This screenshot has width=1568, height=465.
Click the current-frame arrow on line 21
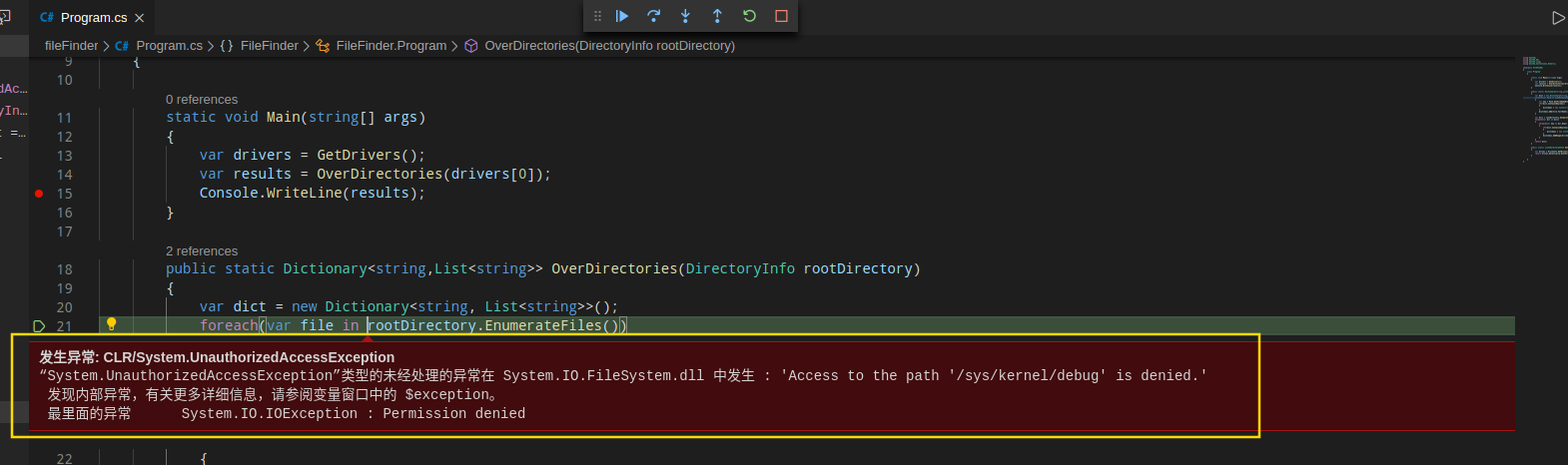point(39,326)
